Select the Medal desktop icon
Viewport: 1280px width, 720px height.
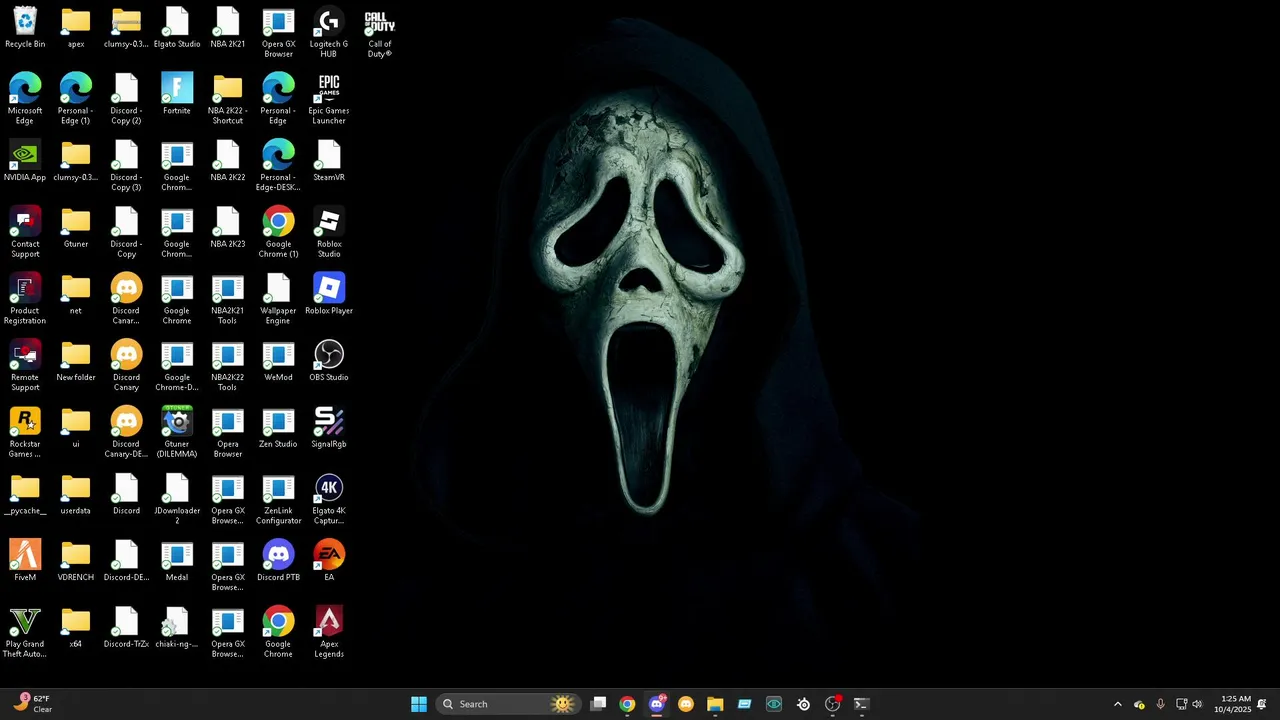tap(177, 561)
